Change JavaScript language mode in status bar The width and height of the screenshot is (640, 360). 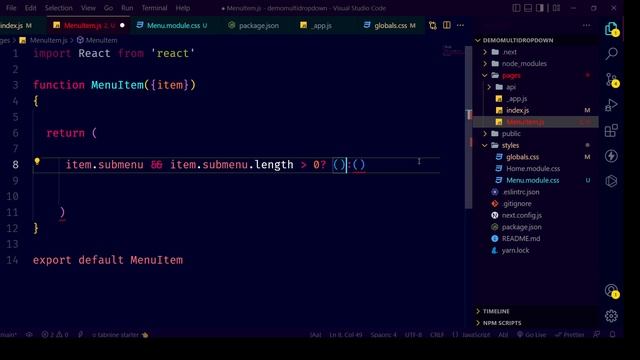point(476,335)
